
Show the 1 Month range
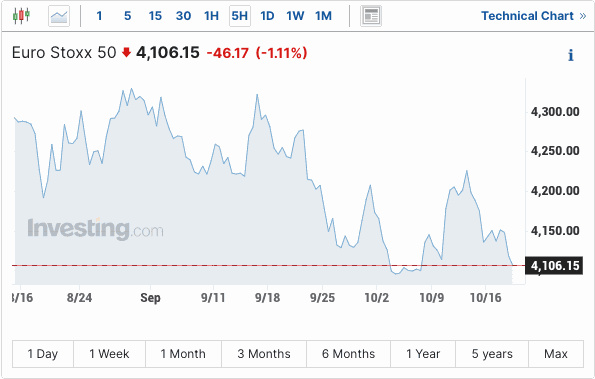tap(183, 354)
